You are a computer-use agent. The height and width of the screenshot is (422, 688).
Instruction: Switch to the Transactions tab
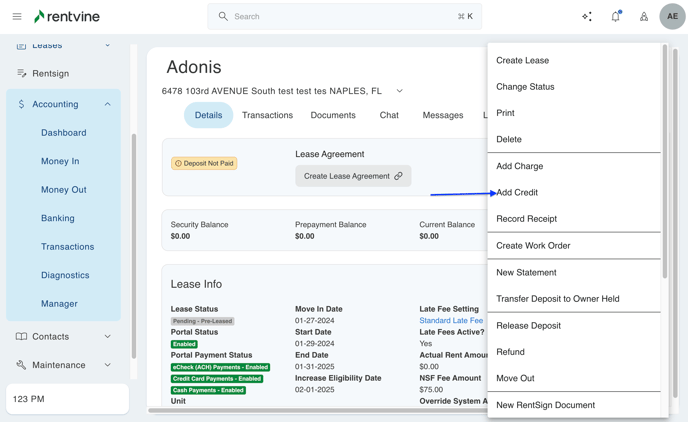[x=267, y=116]
